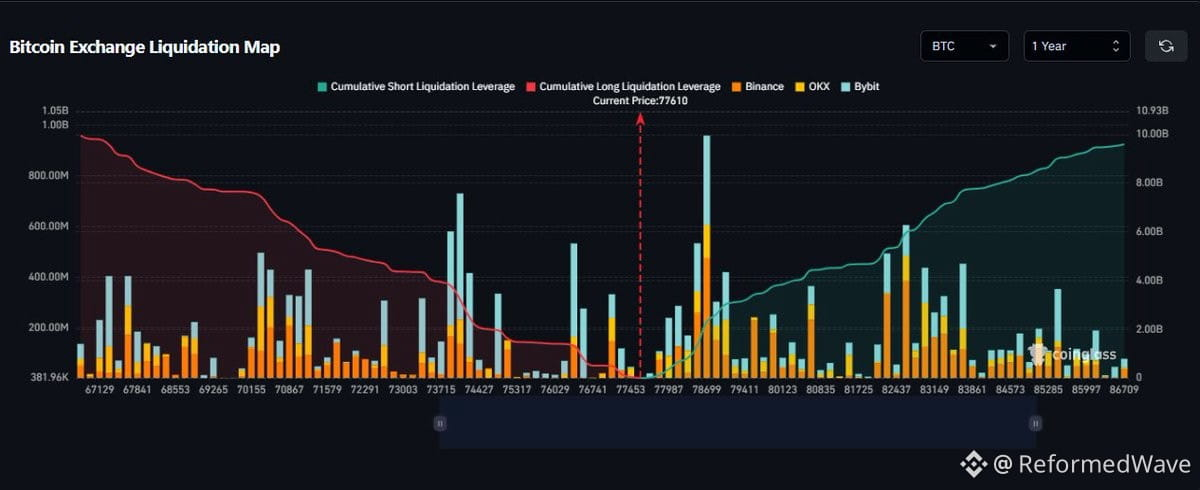Viewport: 1200px width, 490px height.
Task: Open the BTC coin dropdown
Action: 965,46
